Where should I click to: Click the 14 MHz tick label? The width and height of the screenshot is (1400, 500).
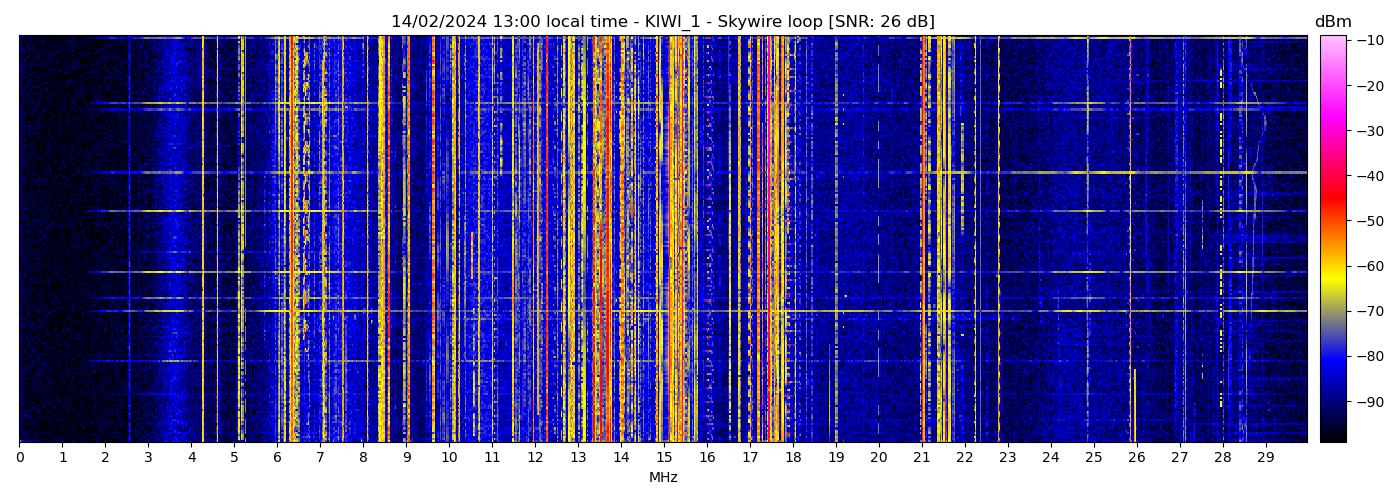pos(621,457)
